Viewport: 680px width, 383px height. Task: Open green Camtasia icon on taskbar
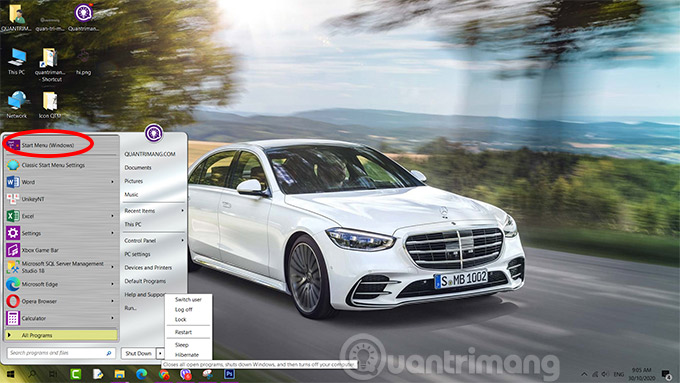click(76, 374)
